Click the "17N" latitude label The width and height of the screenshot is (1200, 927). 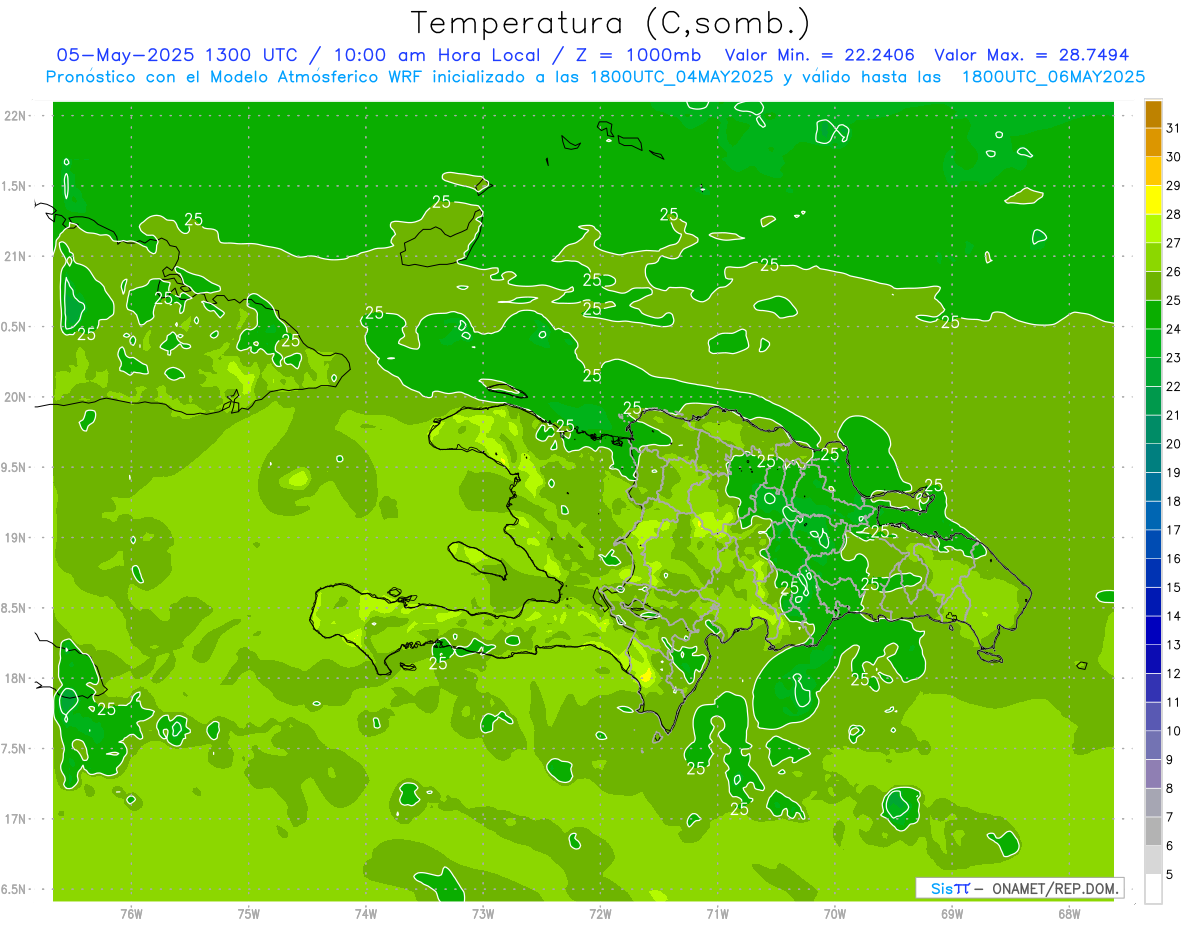point(16,819)
